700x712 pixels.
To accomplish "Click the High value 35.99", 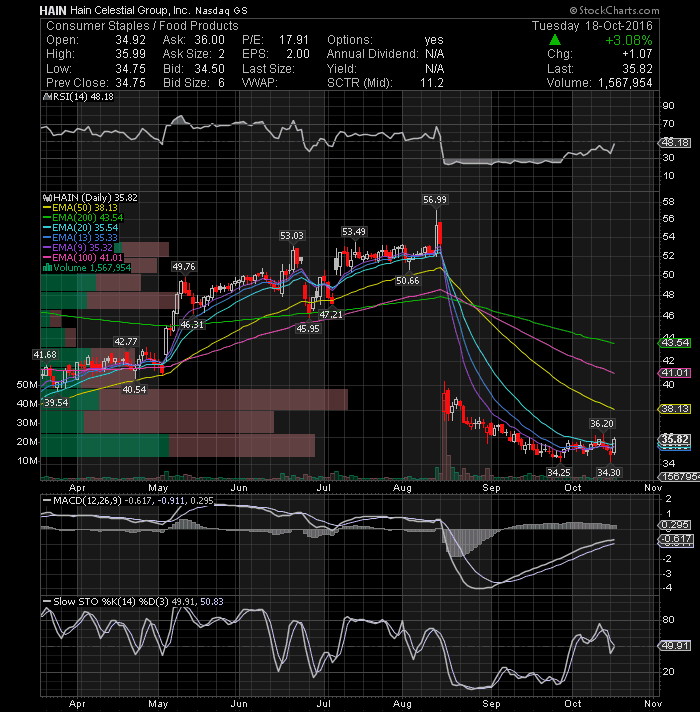I will click(x=130, y=54).
